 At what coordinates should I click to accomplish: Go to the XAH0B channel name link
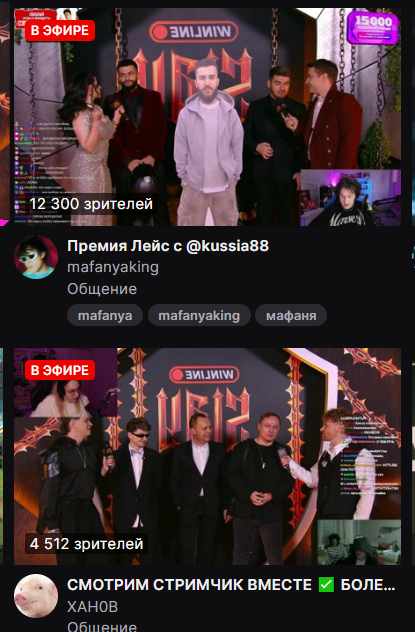click(93, 607)
